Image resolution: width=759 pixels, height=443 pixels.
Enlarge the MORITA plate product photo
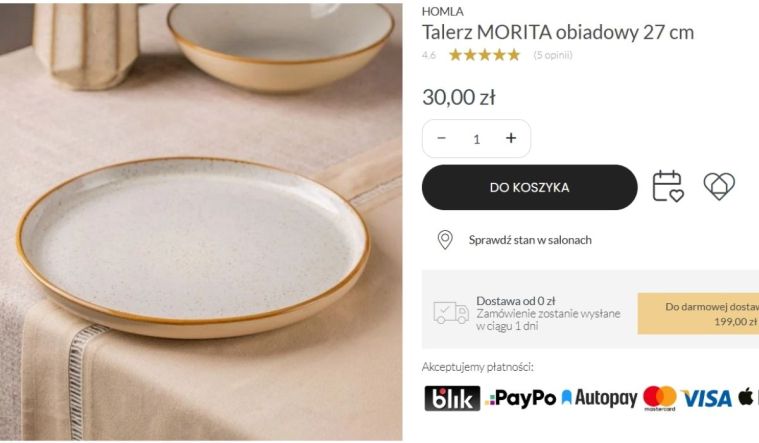point(201,222)
